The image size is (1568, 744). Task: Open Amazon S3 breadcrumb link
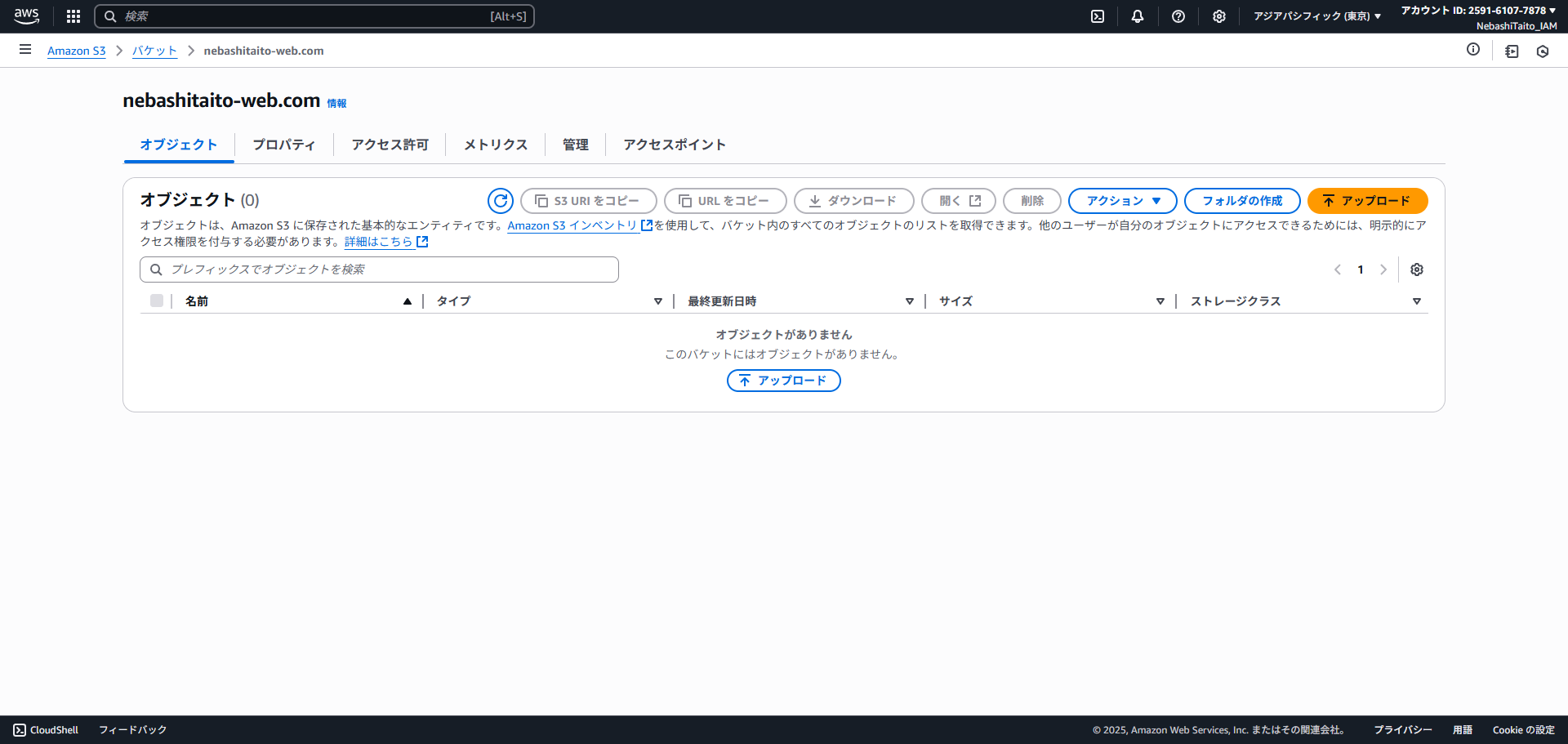[x=77, y=51]
